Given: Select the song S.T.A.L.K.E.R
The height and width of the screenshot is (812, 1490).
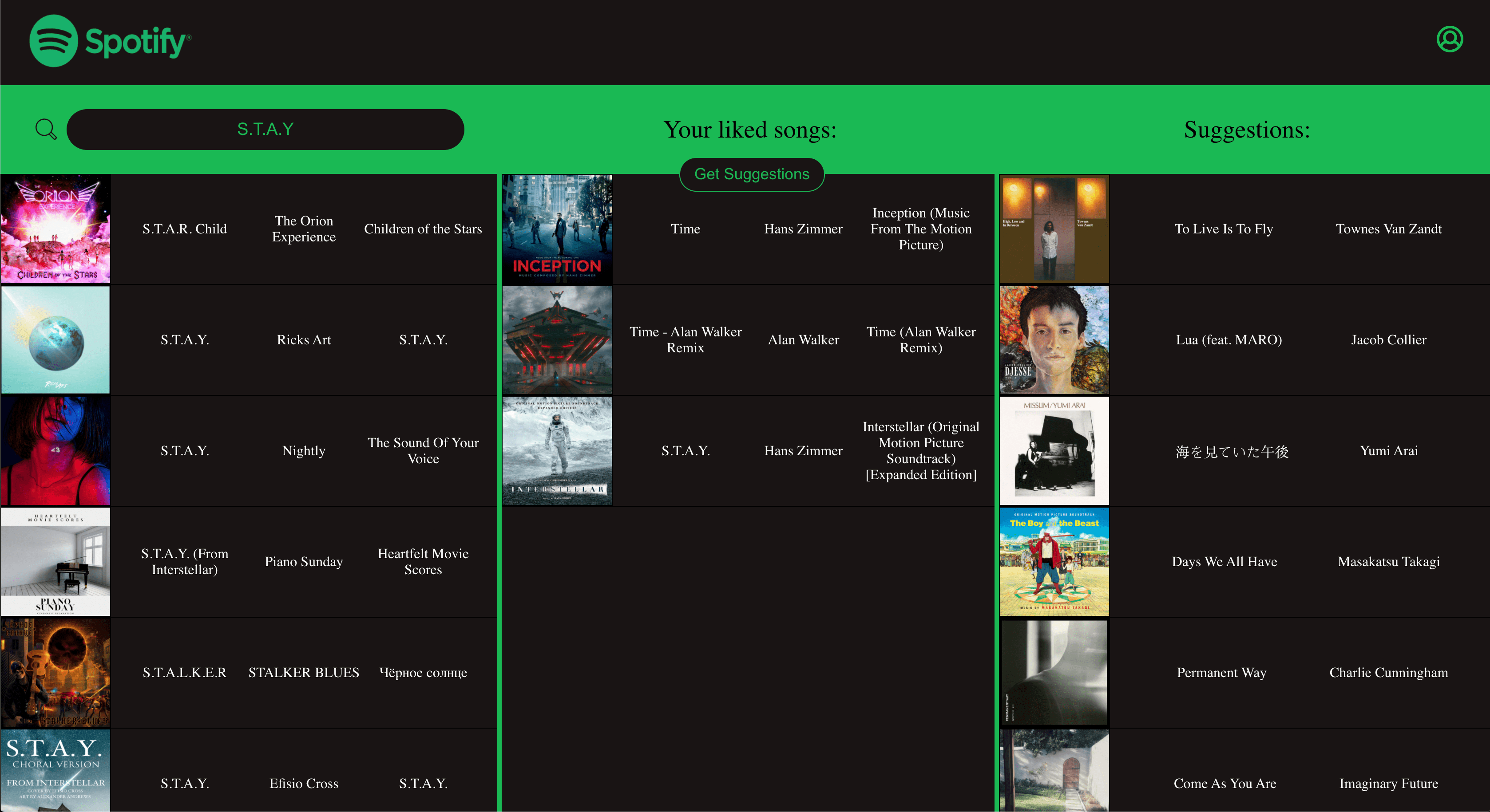Looking at the screenshot, I should click(185, 673).
